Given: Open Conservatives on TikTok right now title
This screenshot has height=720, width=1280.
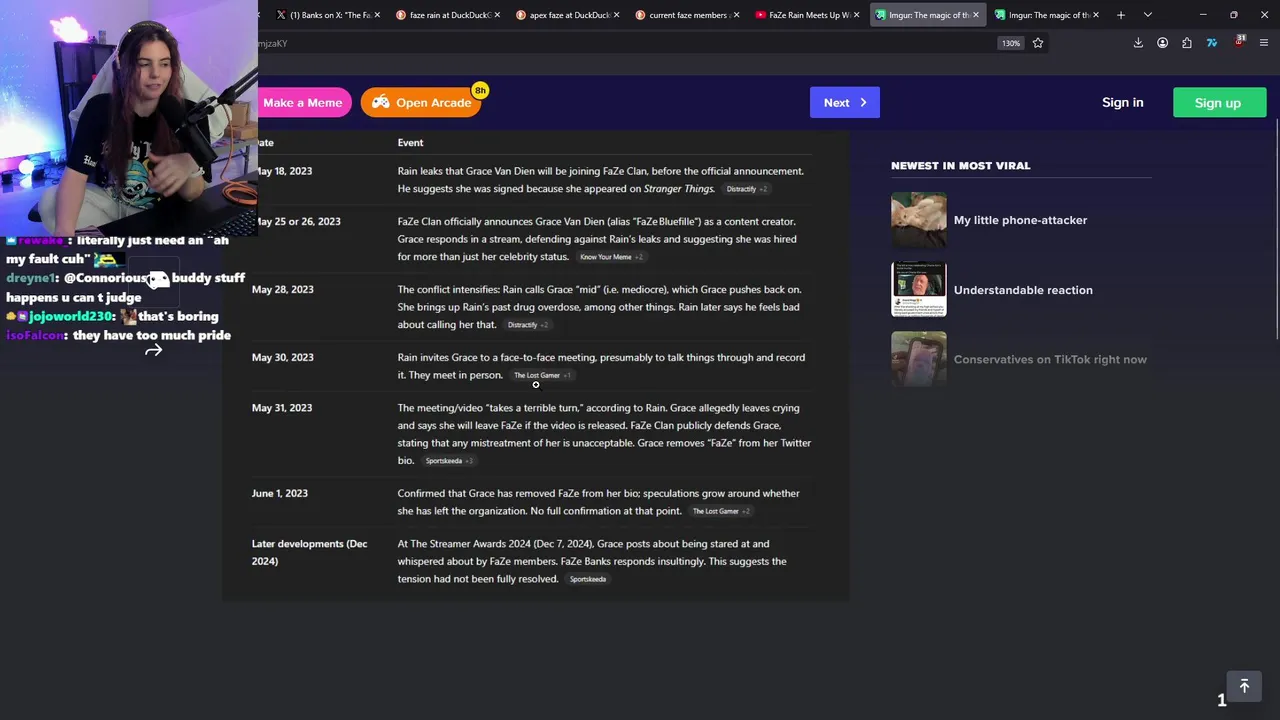Looking at the screenshot, I should (1050, 359).
